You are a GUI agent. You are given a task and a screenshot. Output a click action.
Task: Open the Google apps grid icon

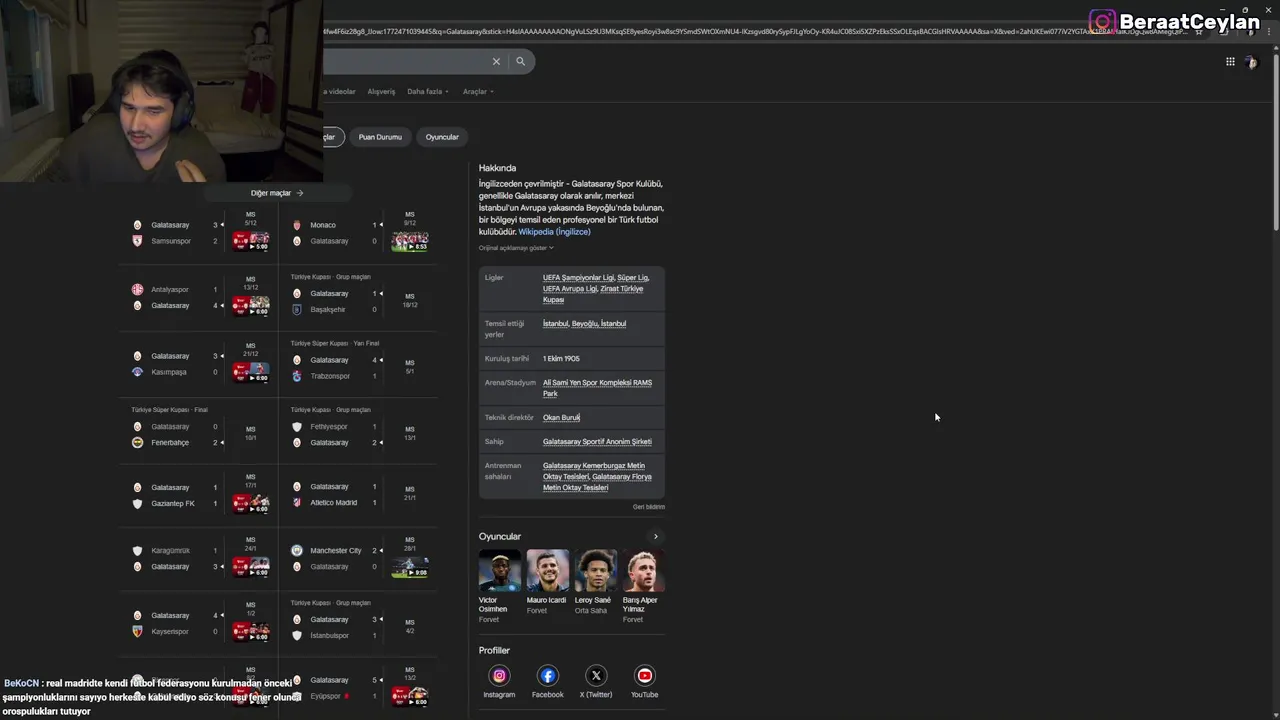[1230, 61]
